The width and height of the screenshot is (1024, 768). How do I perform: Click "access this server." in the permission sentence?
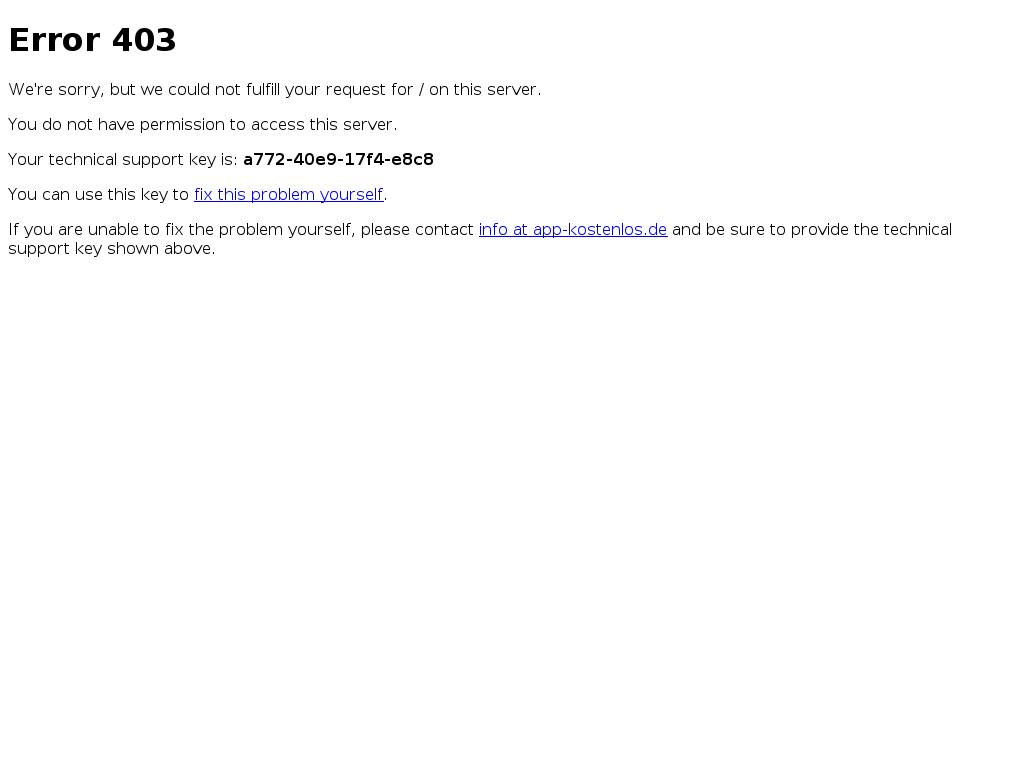point(324,125)
